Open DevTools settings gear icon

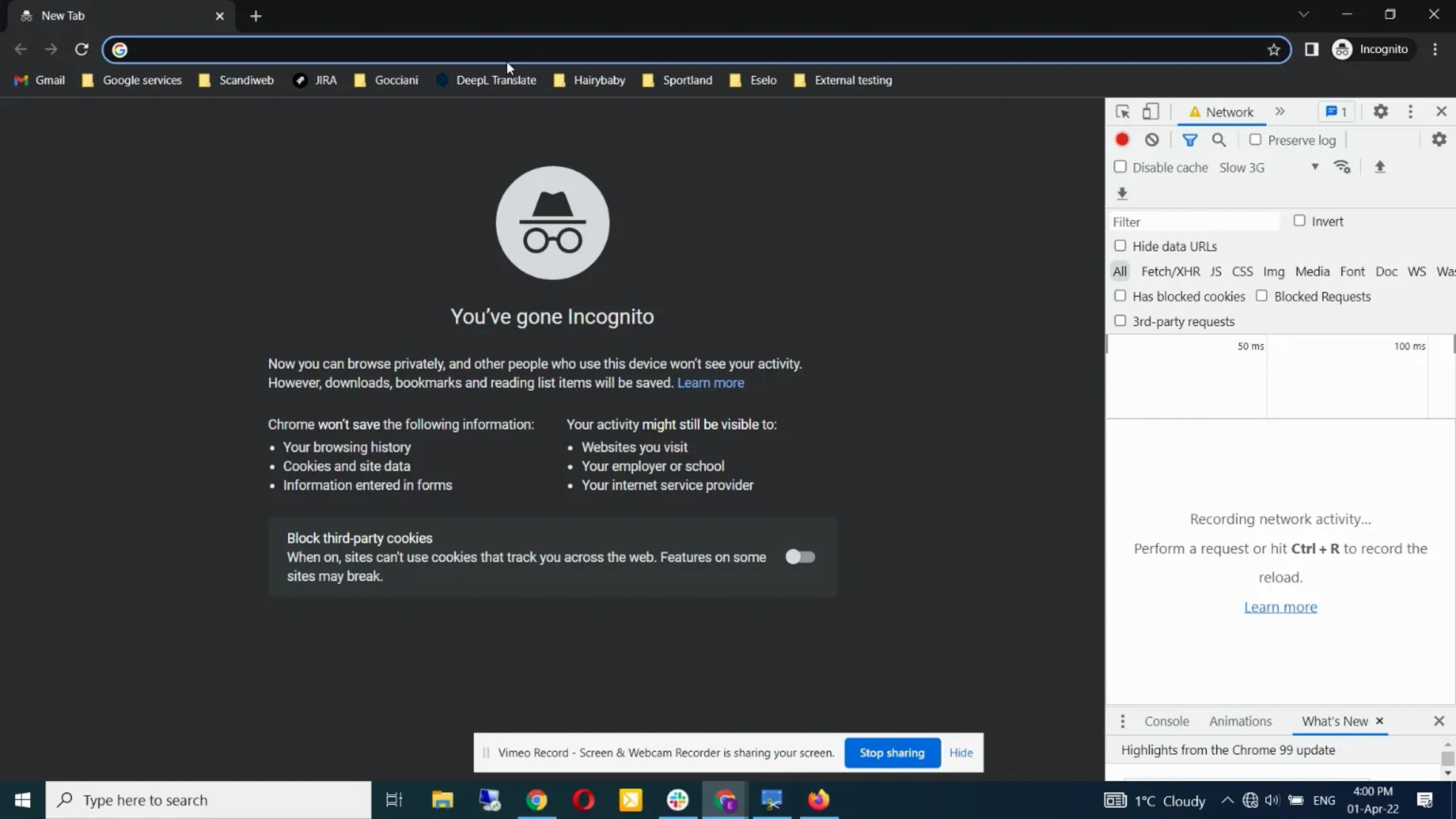[1381, 112]
